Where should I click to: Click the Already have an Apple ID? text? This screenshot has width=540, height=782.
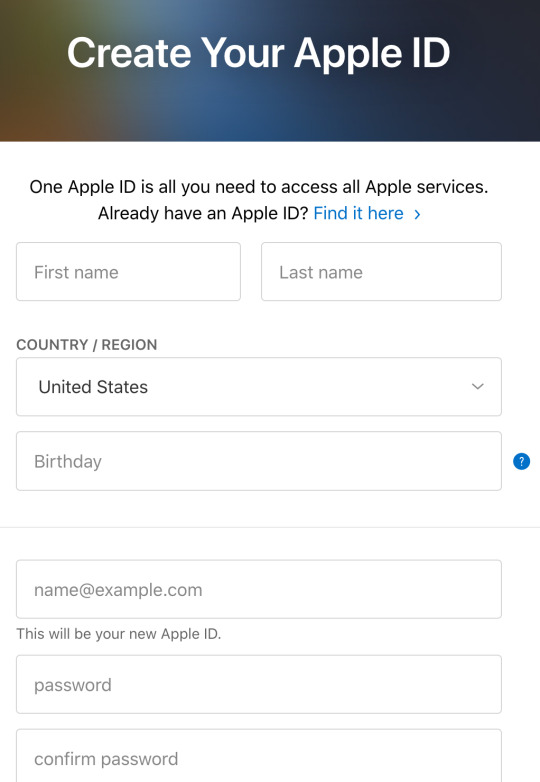click(203, 213)
